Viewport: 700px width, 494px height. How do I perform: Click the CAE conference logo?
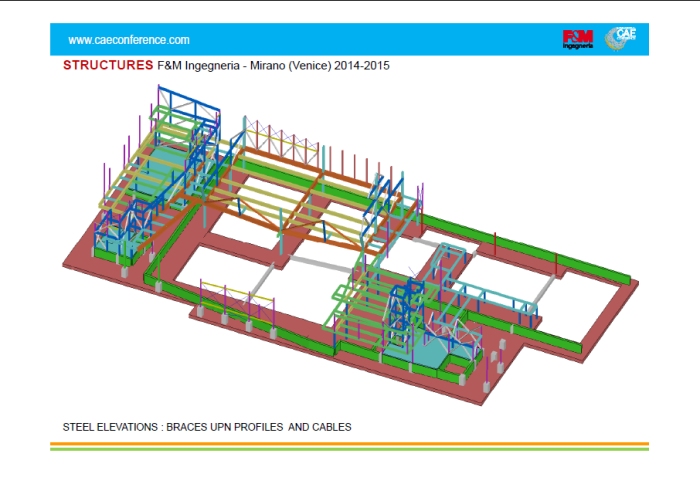coord(626,38)
